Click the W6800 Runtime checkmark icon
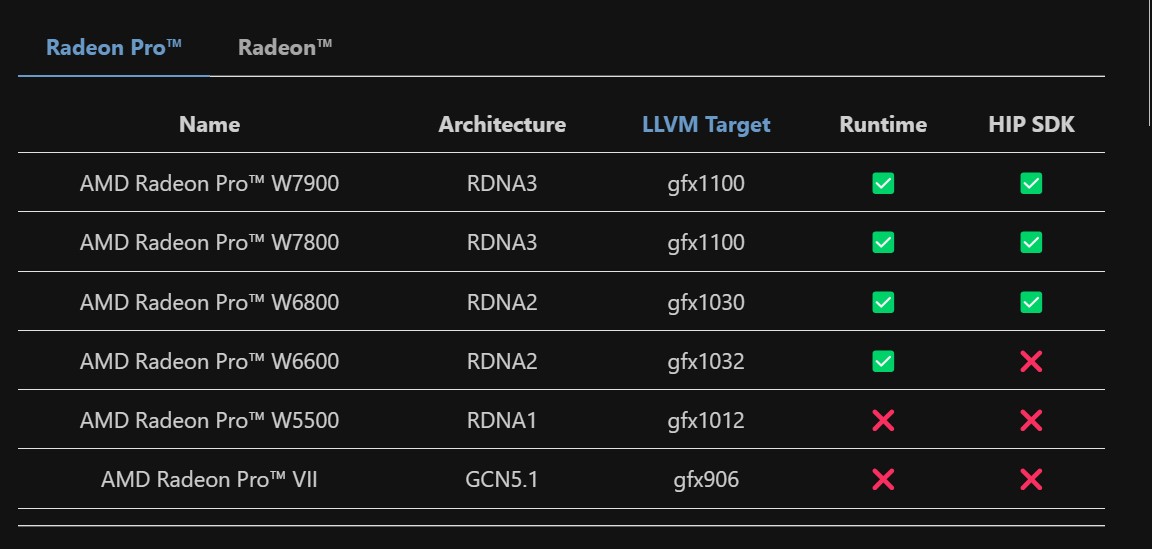 click(883, 302)
